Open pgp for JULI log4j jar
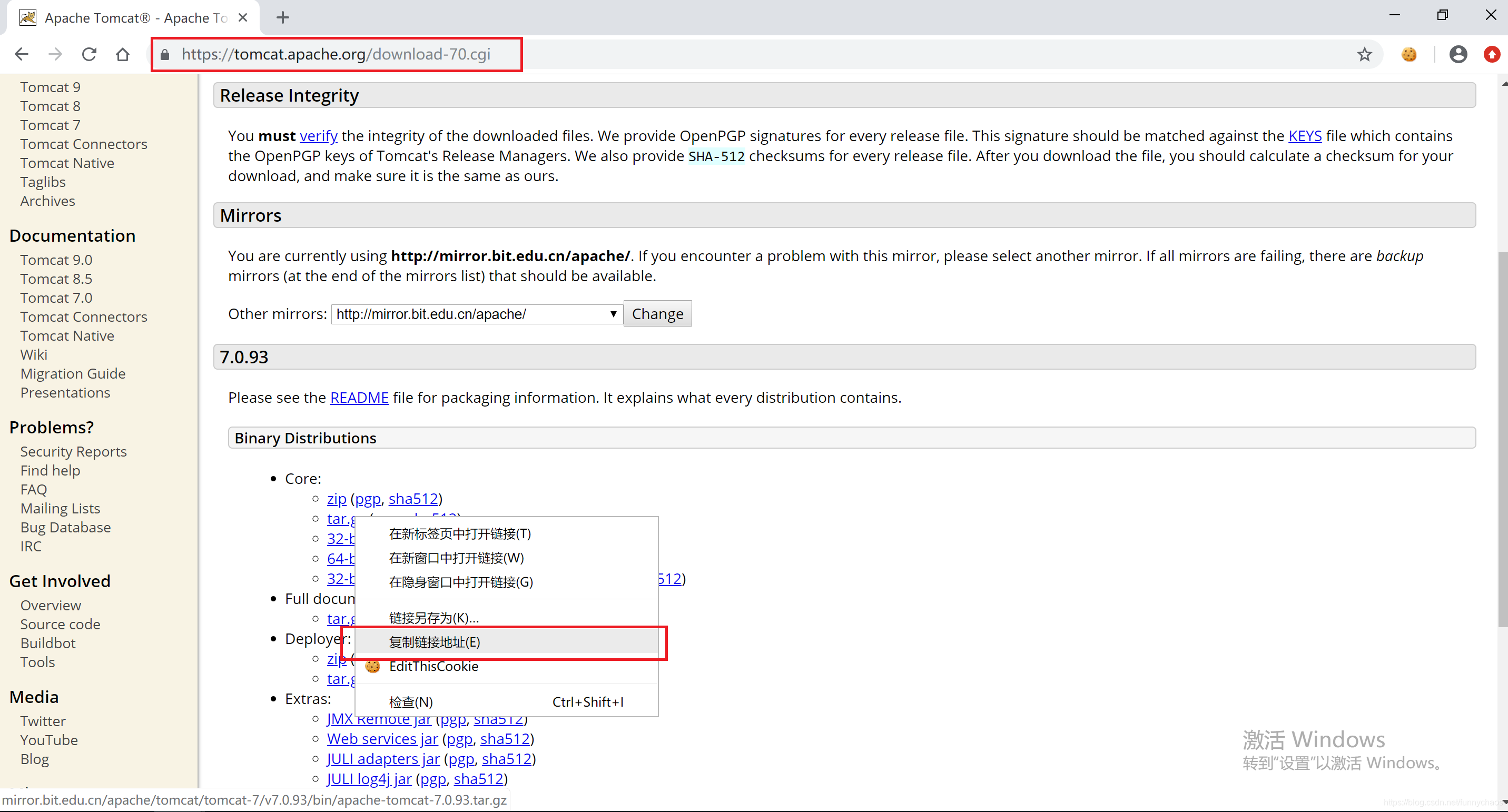Screen dimensions: 1508x812 (433, 779)
